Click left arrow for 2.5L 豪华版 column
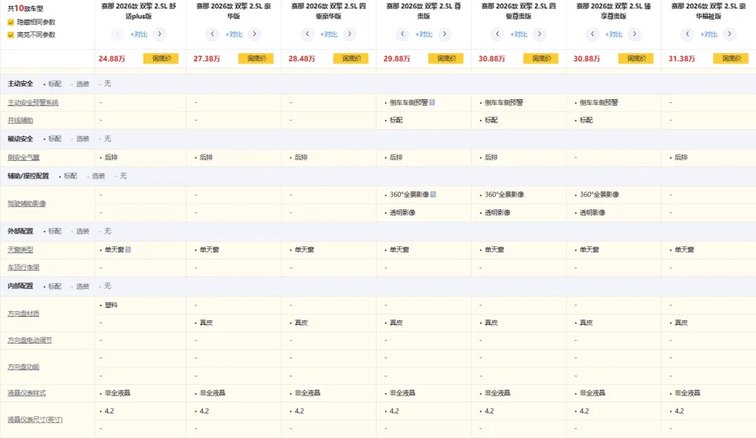This screenshot has height=438, width=756. [211, 34]
